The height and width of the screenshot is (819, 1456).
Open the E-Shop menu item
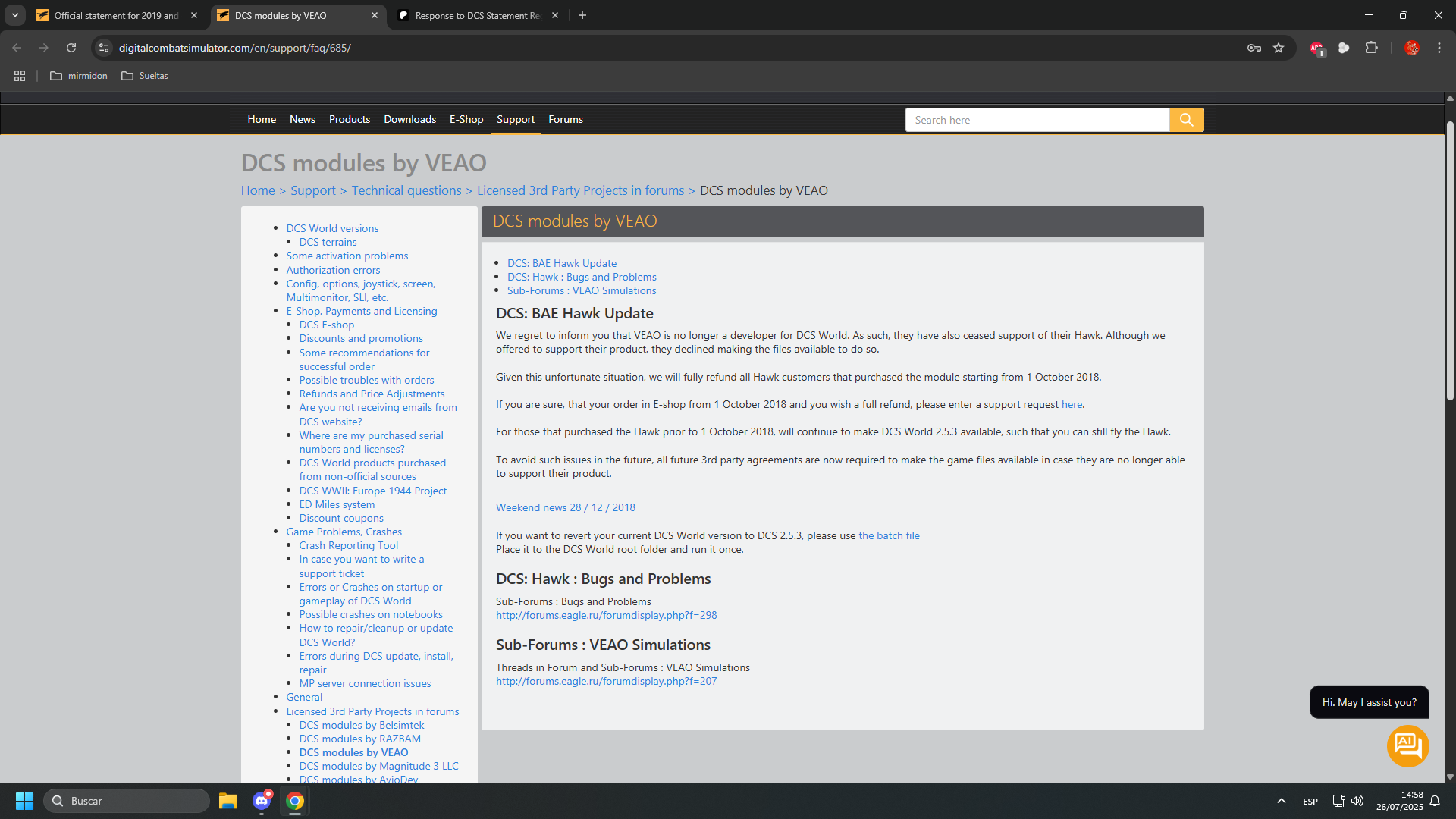[x=466, y=119]
